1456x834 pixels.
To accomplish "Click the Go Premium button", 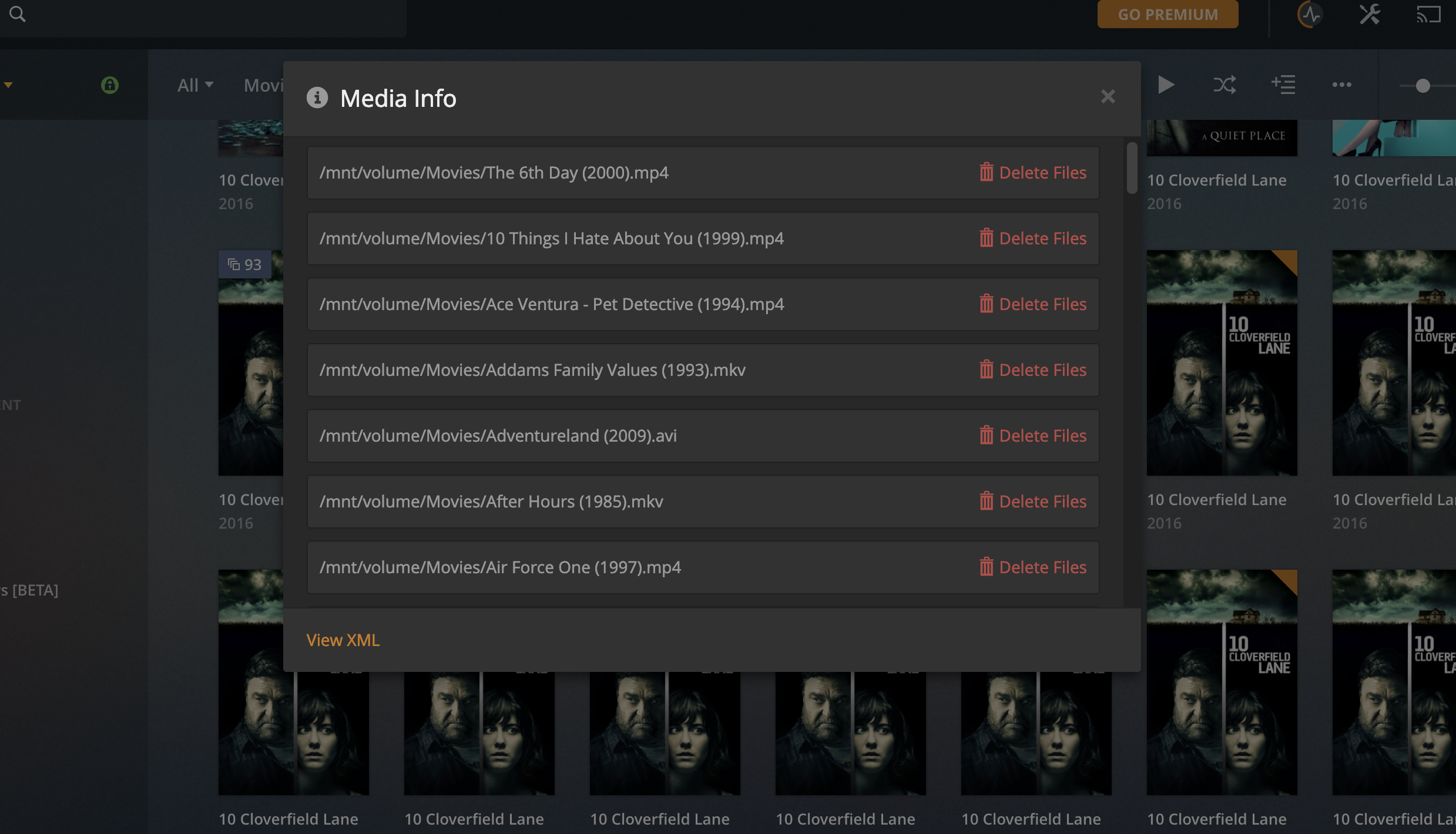I will [x=1168, y=14].
